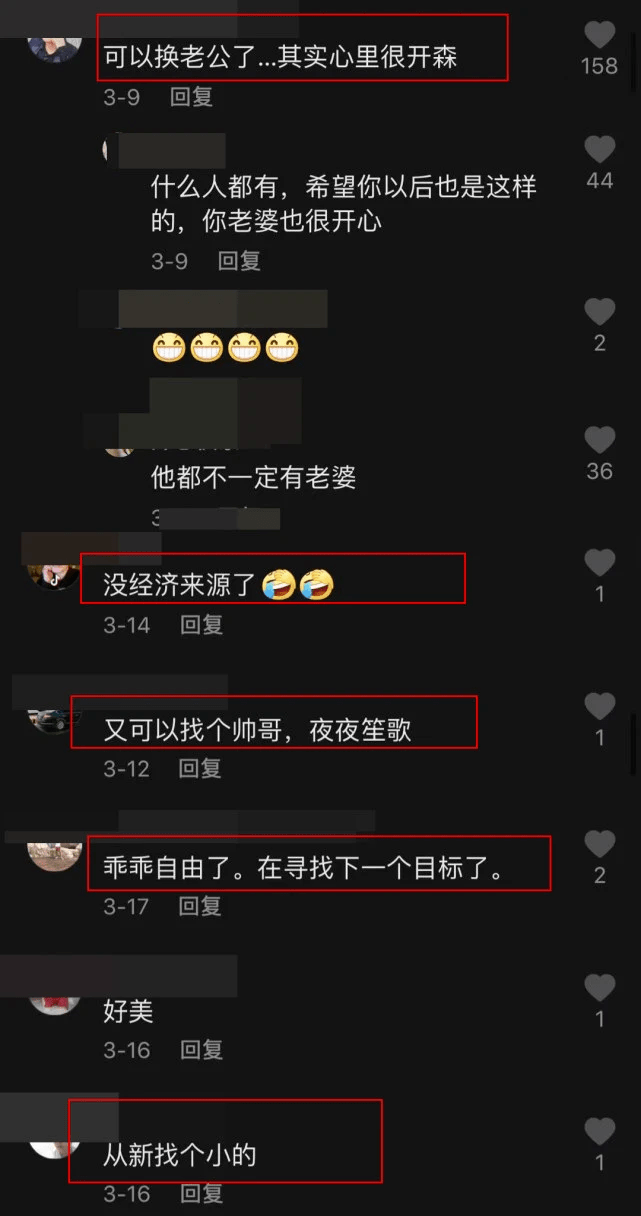Like the 没经济来源了 comment
Image resolution: width=641 pixels, height=1216 pixels.
pyautogui.click(x=600, y=562)
